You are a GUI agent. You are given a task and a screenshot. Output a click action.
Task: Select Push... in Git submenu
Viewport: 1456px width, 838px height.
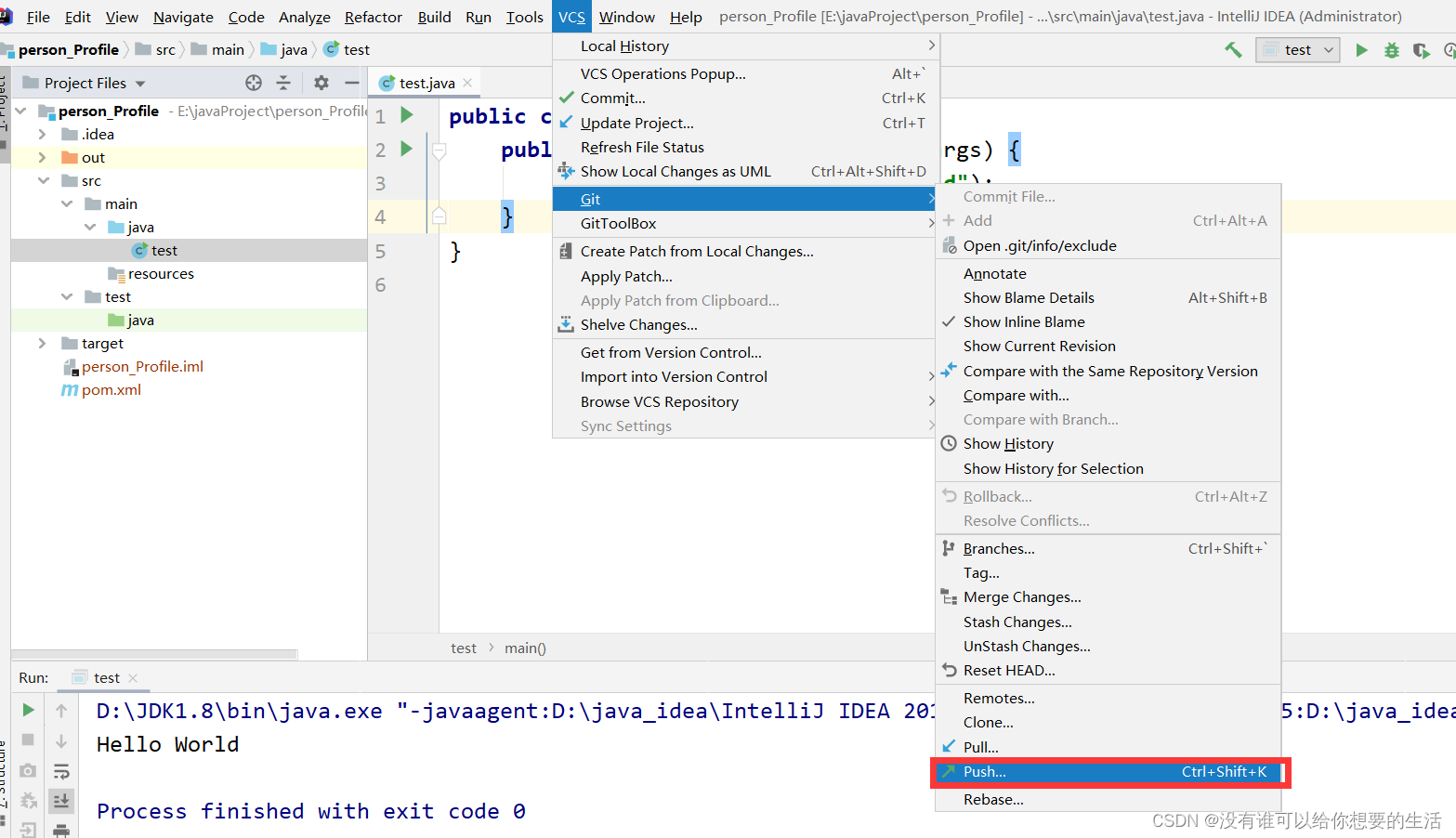1108,772
